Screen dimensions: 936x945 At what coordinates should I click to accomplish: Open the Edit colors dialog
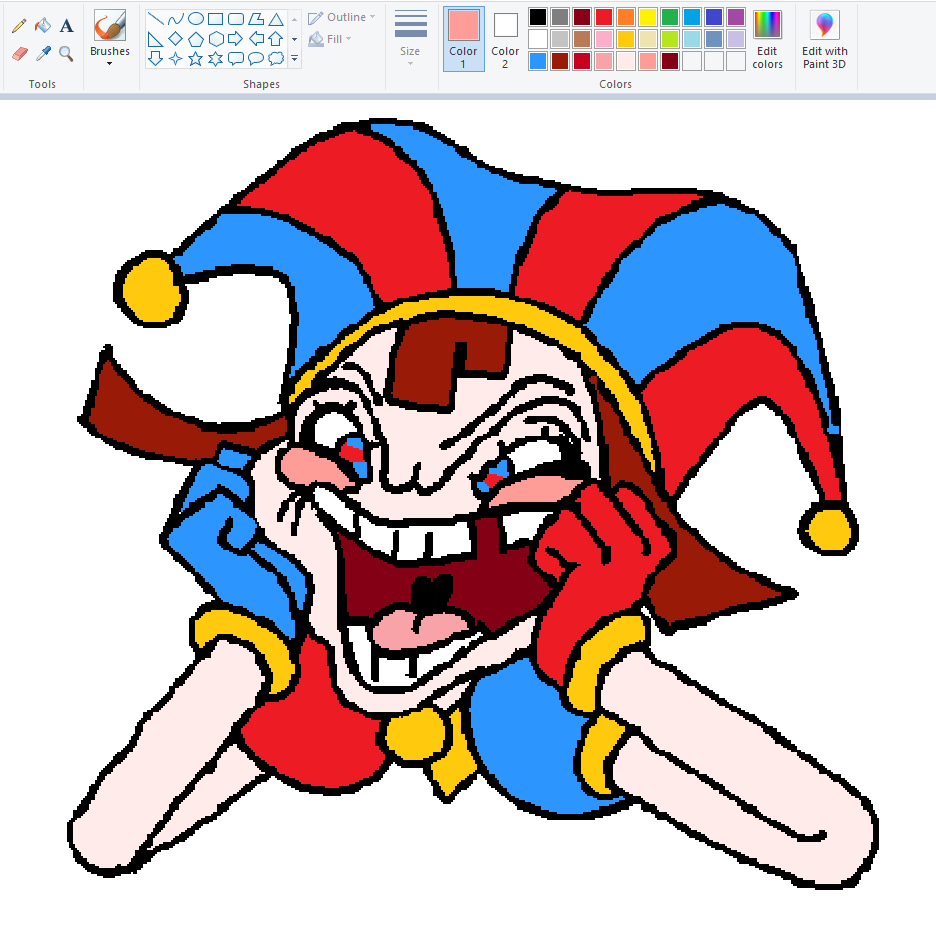click(767, 39)
